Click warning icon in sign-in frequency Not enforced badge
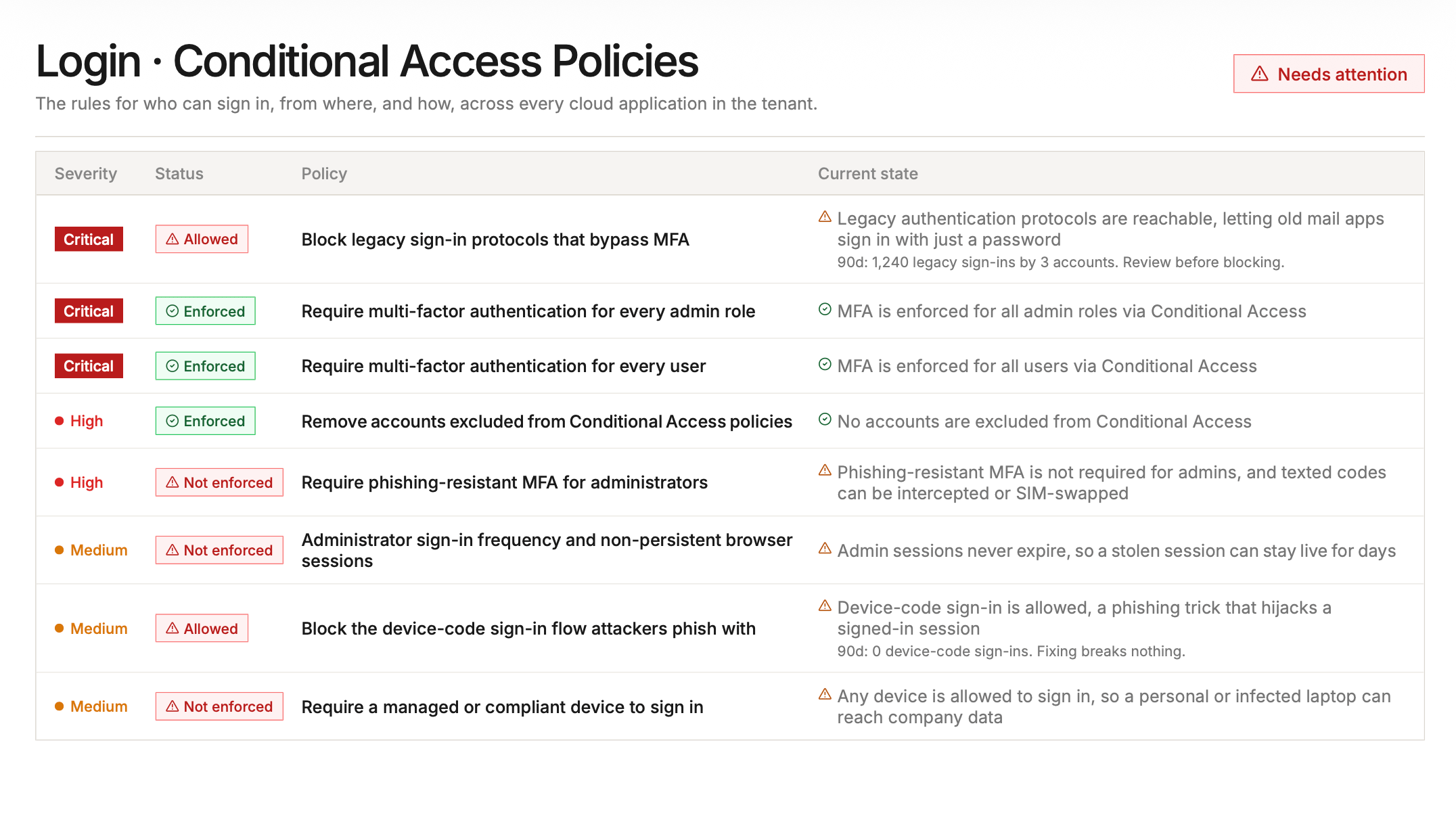This screenshot has height=820, width=1456. pos(173,550)
